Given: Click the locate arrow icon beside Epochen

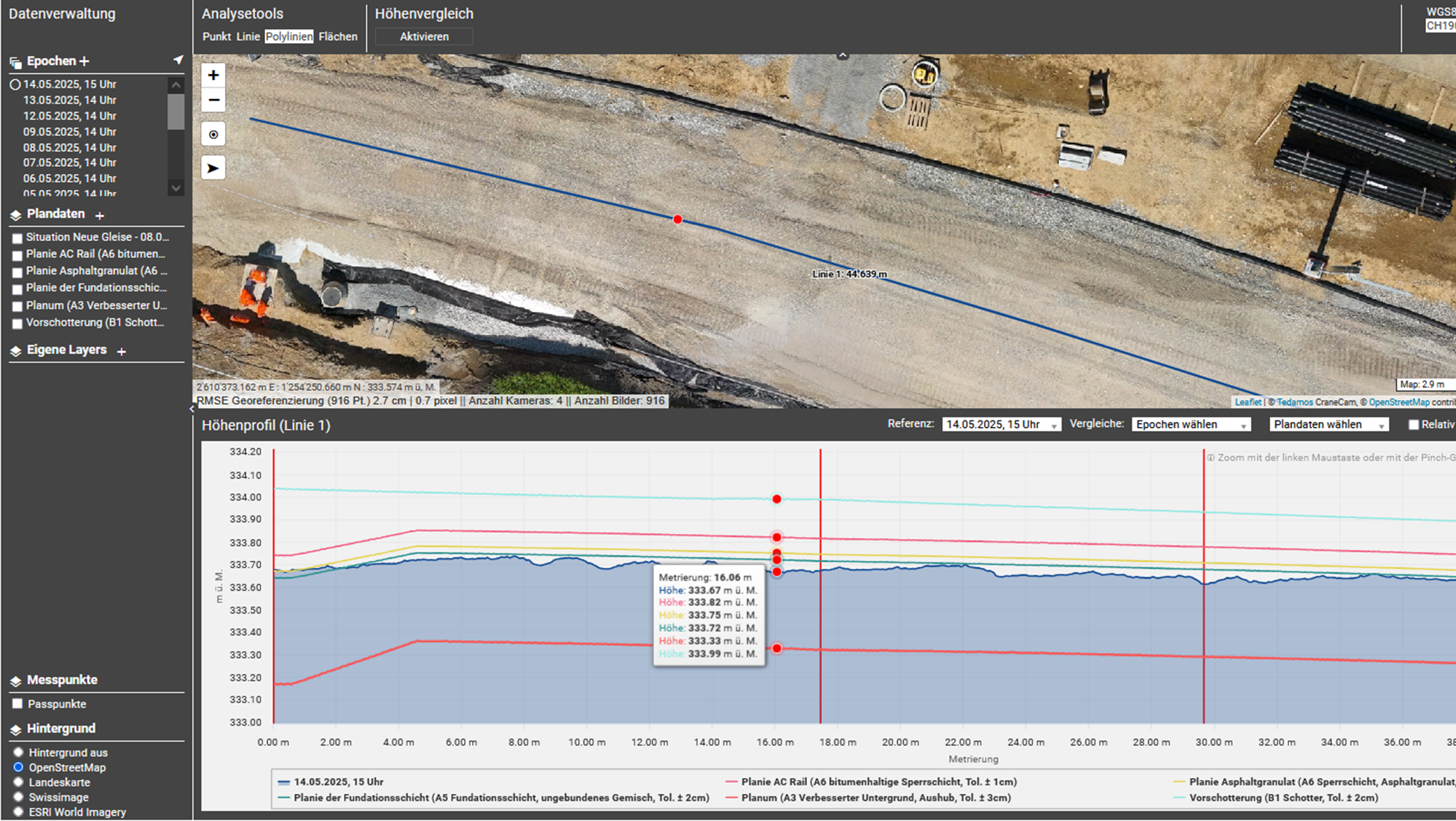Looking at the screenshot, I should pyautogui.click(x=178, y=60).
